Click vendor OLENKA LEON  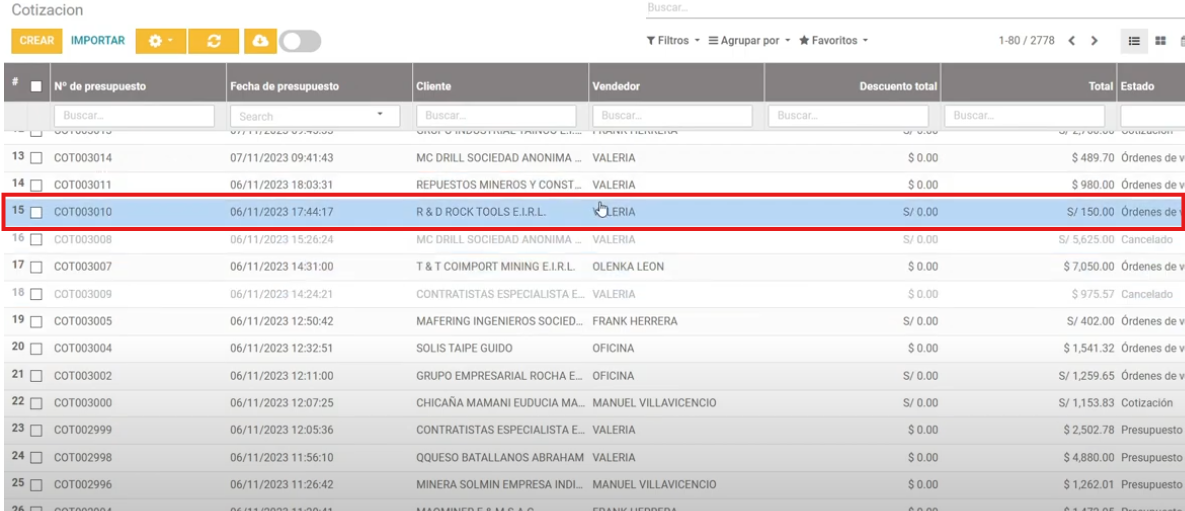pos(628,267)
